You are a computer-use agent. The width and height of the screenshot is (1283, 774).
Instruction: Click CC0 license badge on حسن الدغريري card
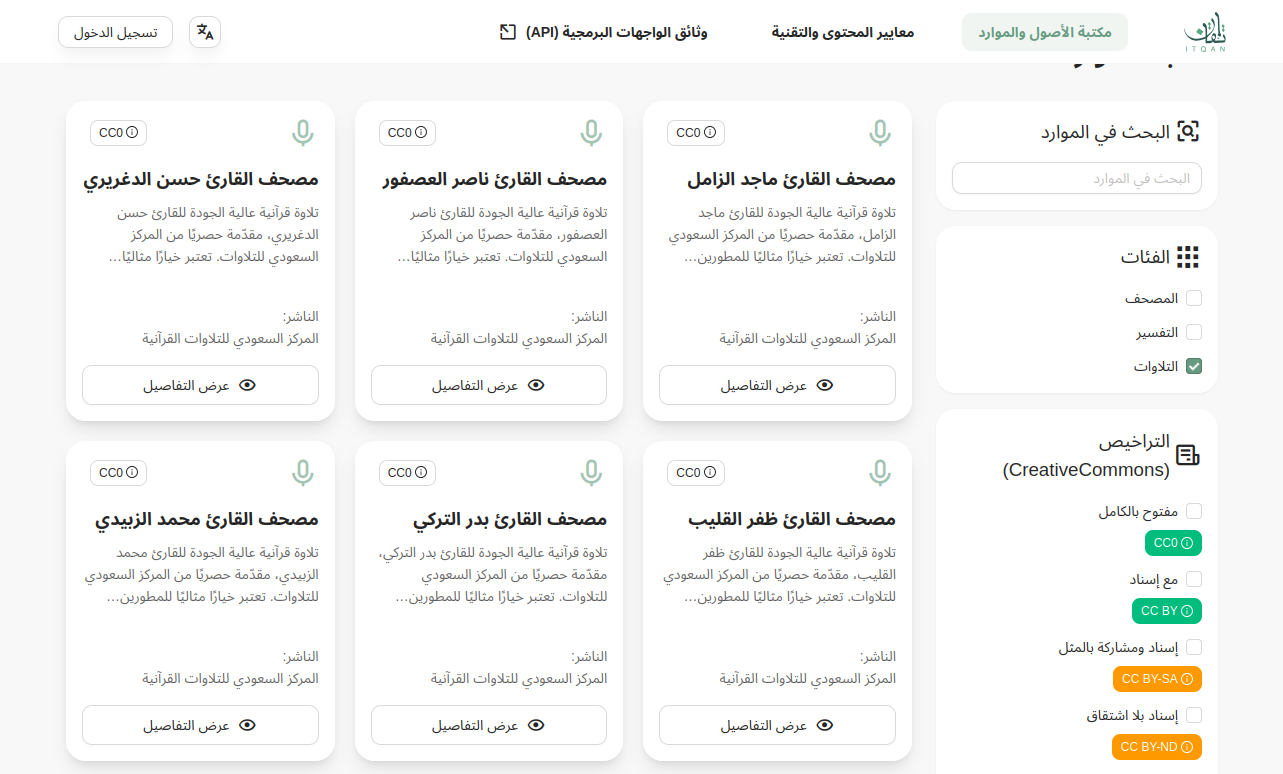tap(118, 133)
